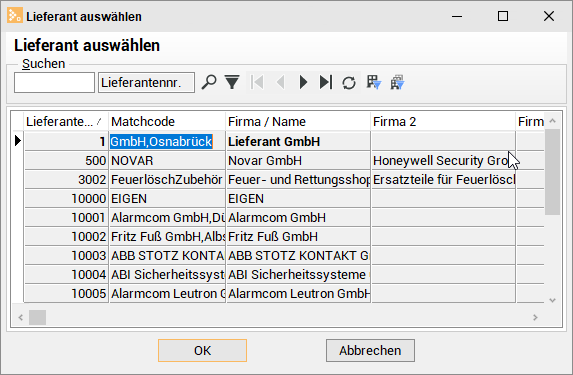Click the magnifying glass search icon
Screen dimensions: 573x375
(209, 82)
